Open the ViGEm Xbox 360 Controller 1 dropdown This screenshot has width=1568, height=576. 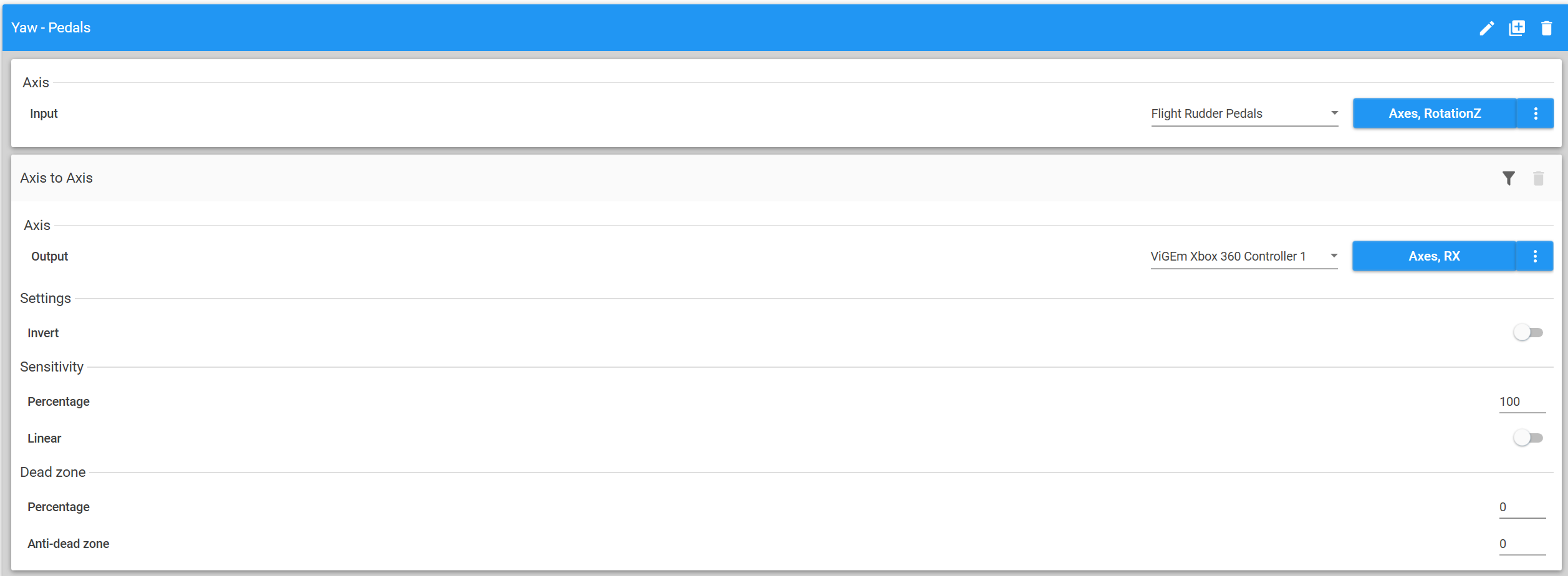tap(1244, 256)
